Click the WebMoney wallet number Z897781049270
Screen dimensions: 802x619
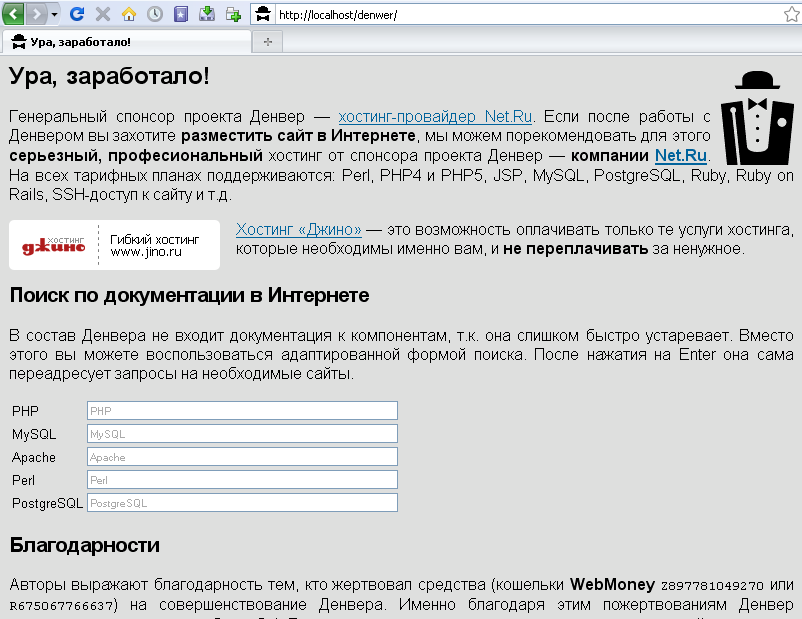712,585
